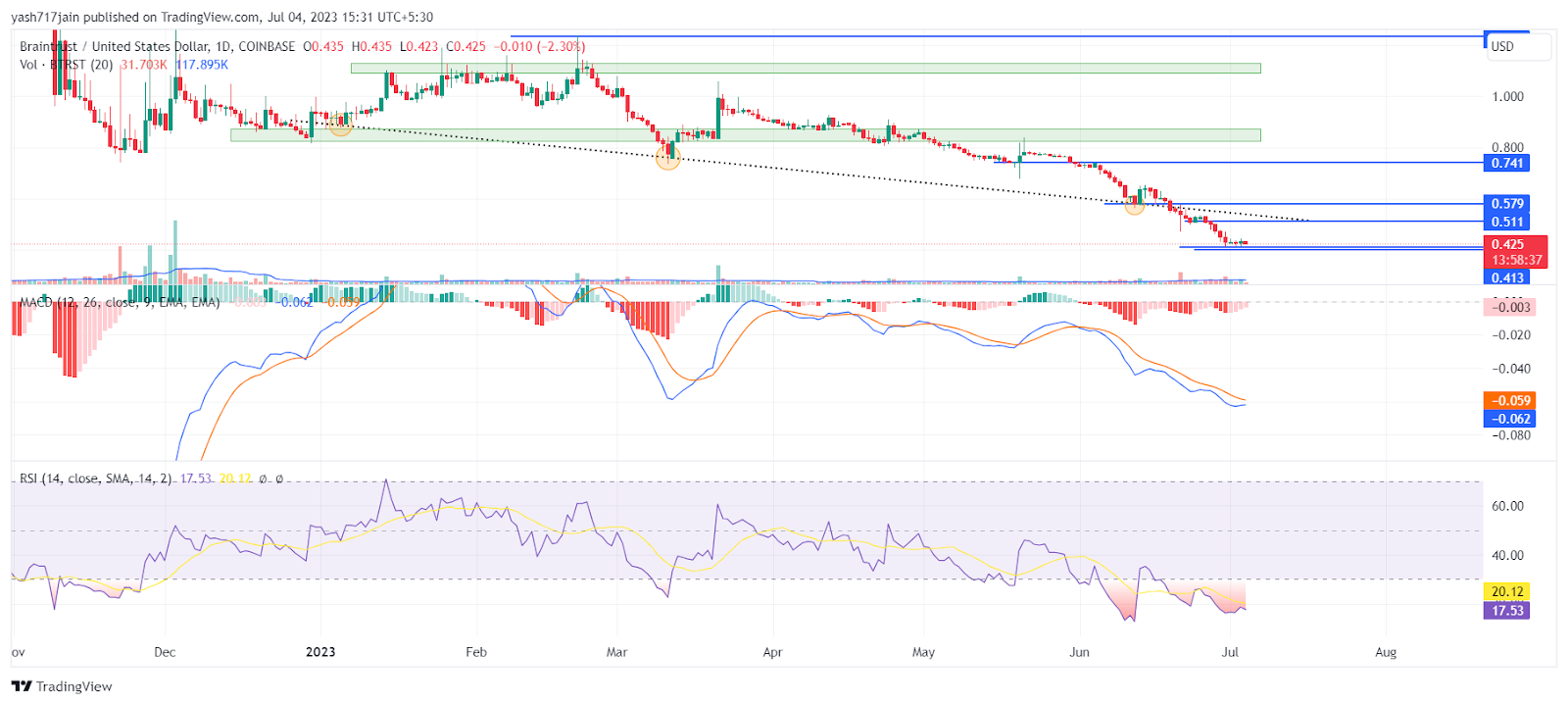The width and height of the screenshot is (1568, 705).
Task: Click the 0.800 tick on price axis
Action: pyautogui.click(x=1507, y=147)
